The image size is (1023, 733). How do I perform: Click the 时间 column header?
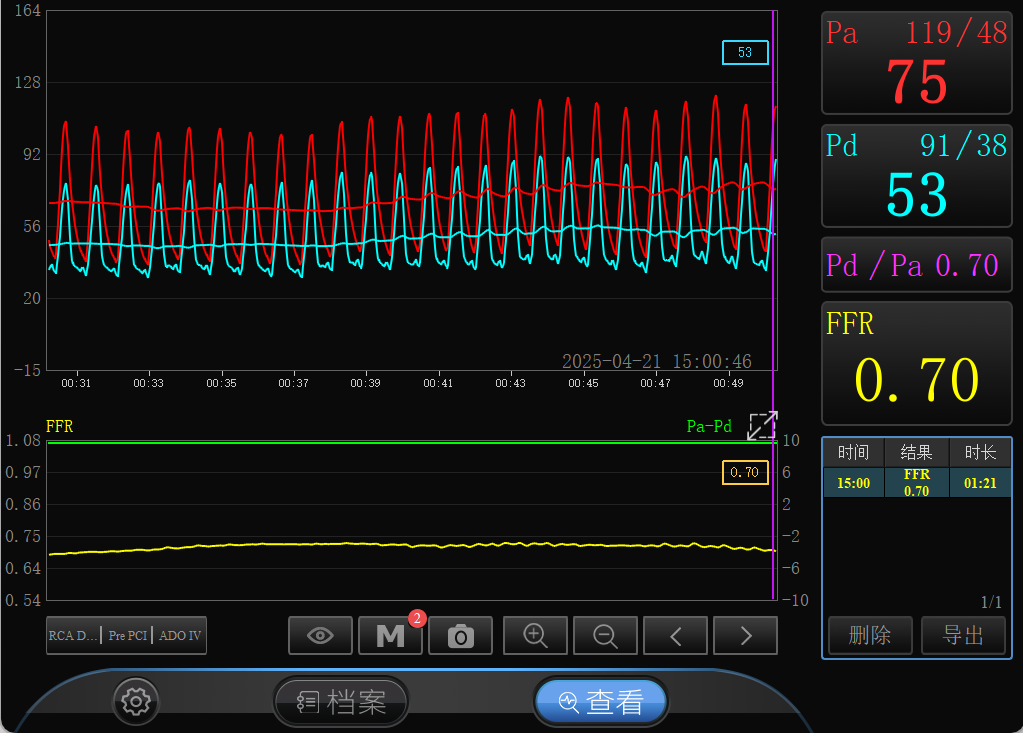[x=853, y=453]
